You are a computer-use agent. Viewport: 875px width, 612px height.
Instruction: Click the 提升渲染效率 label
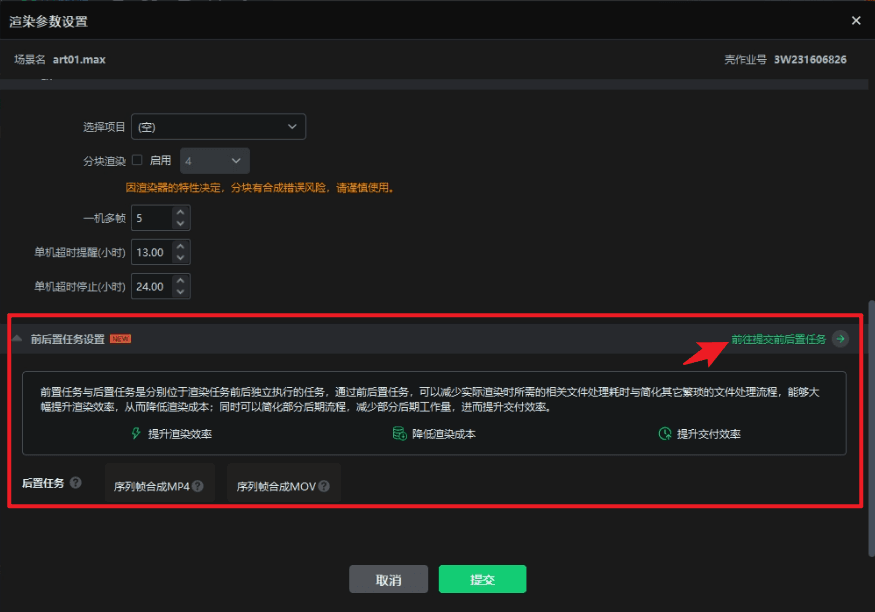[180, 434]
